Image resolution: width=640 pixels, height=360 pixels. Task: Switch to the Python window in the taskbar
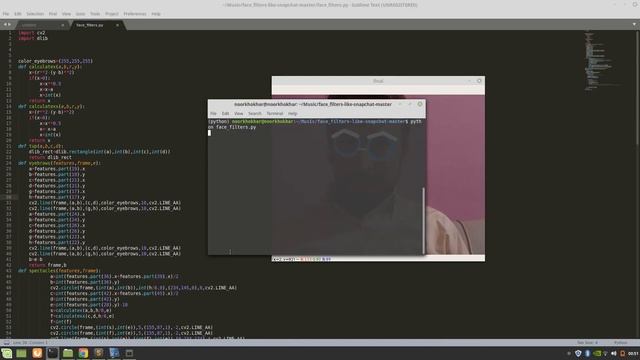click(114, 353)
